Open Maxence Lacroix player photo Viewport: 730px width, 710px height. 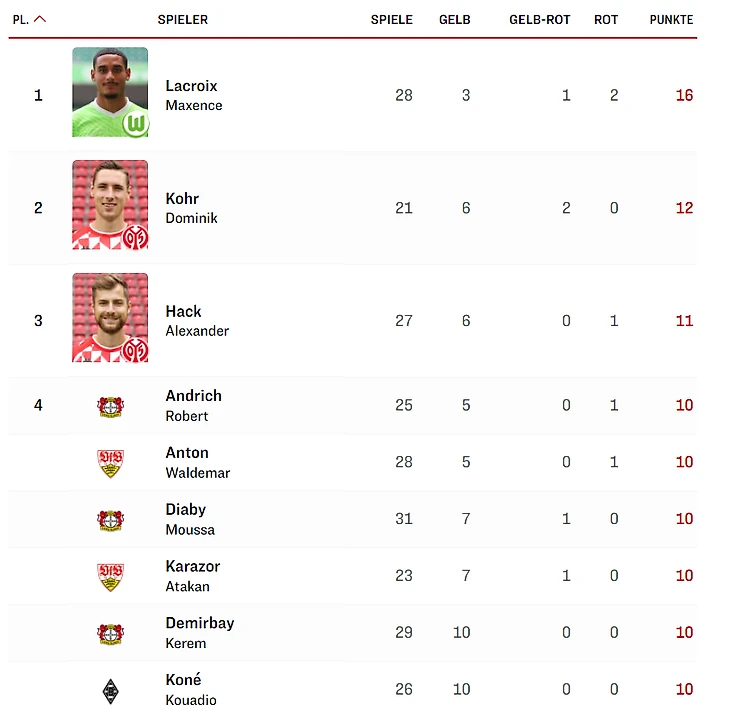pyautogui.click(x=110, y=92)
